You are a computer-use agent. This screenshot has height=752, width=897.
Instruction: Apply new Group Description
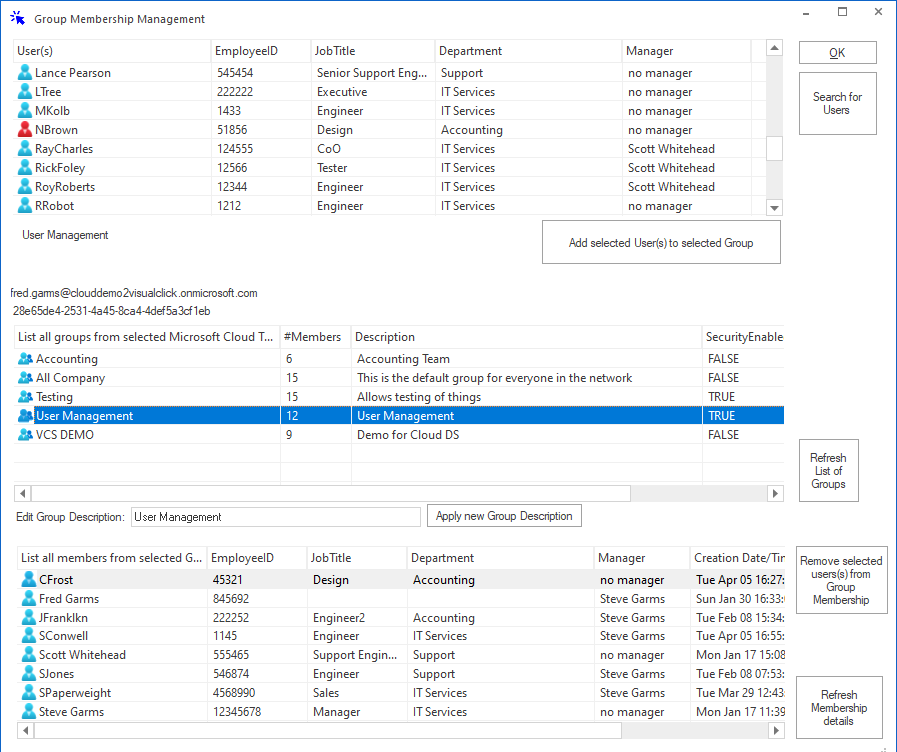(x=503, y=515)
